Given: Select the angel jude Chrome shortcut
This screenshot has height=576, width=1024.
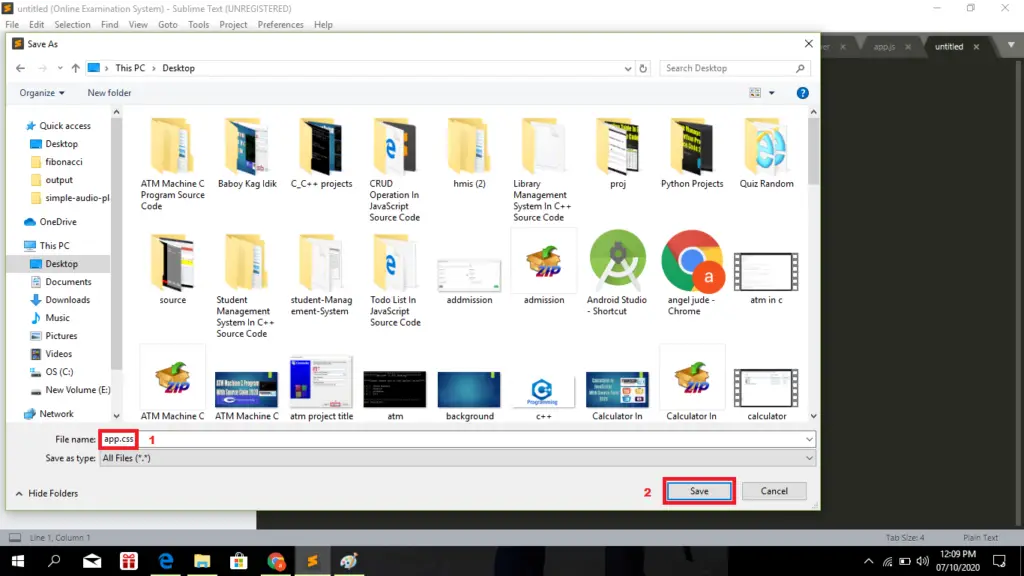Looking at the screenshot, I should click(692, 260).
